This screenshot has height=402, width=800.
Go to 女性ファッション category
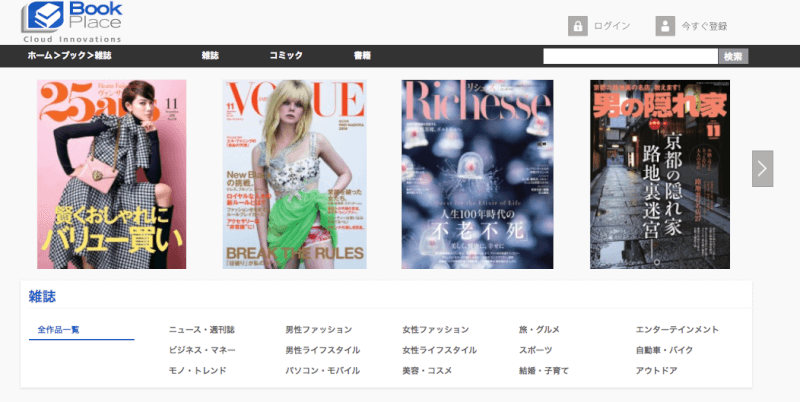tap(436, 329)
